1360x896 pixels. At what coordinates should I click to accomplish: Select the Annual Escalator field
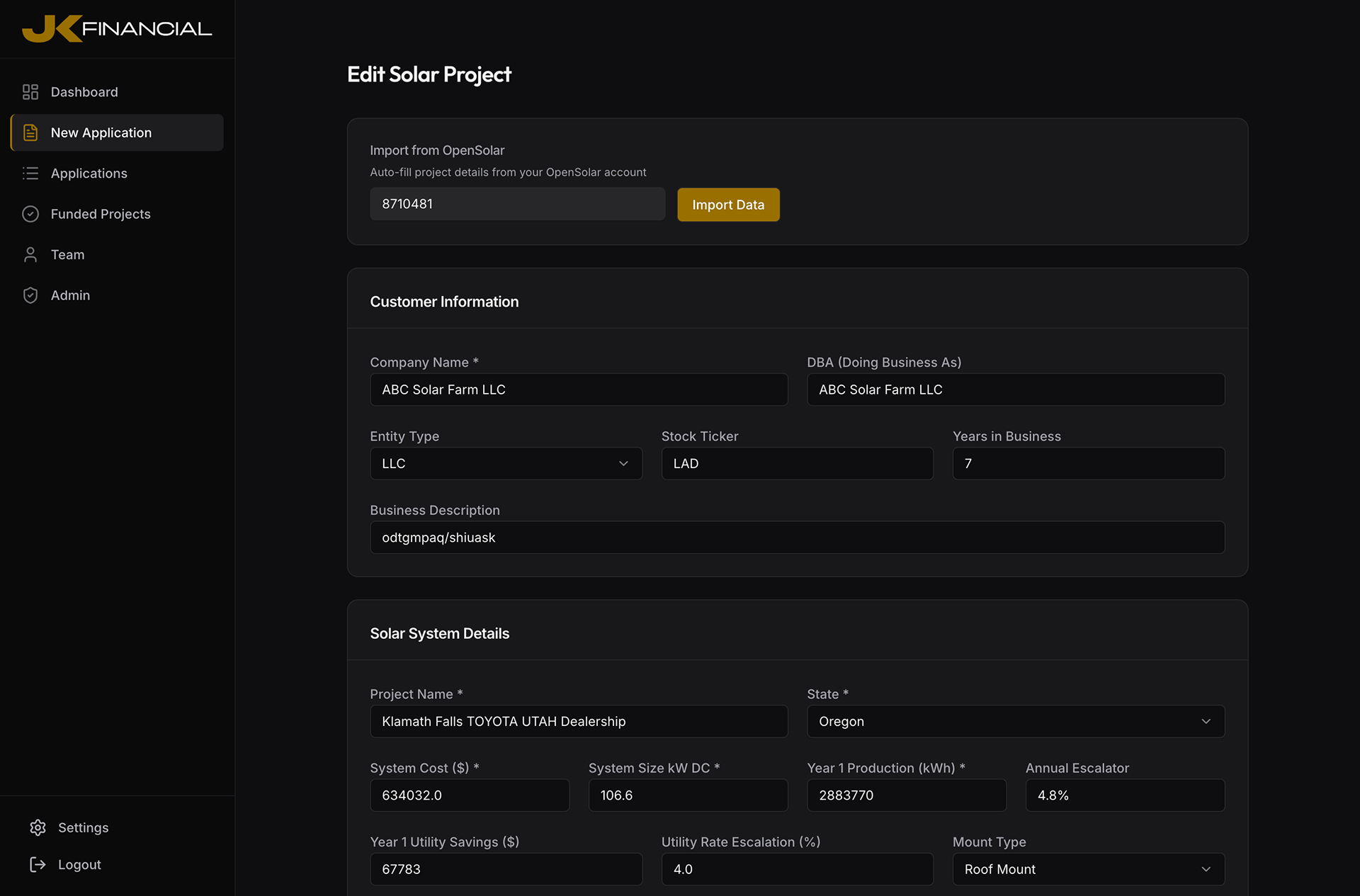tap(1124, 795)
